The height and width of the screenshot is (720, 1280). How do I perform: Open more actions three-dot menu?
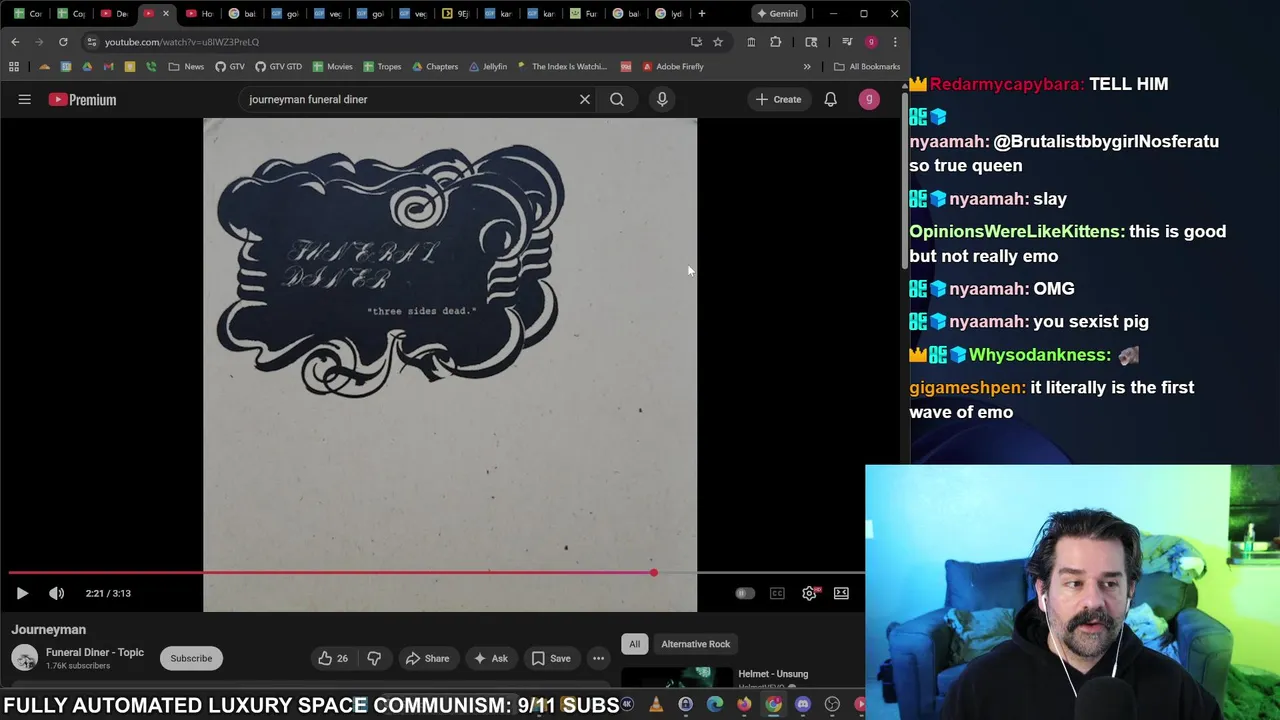pos(598,658)
